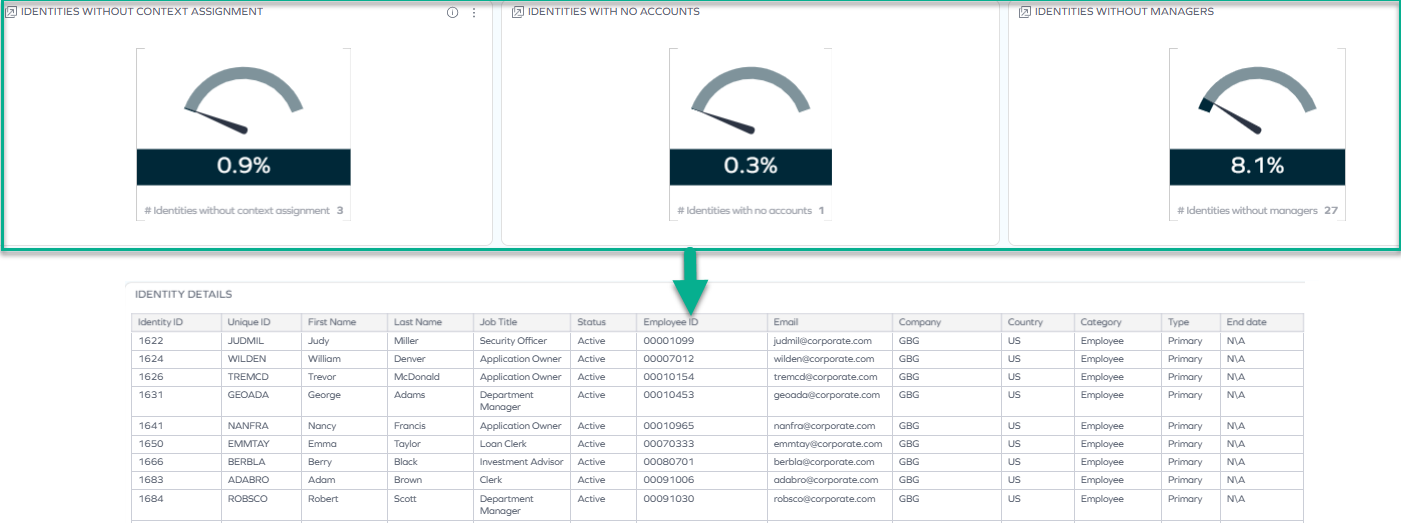Sort by Unique ID column header
The height and width of the screenshot is (525, 1401).
point(261,322)
